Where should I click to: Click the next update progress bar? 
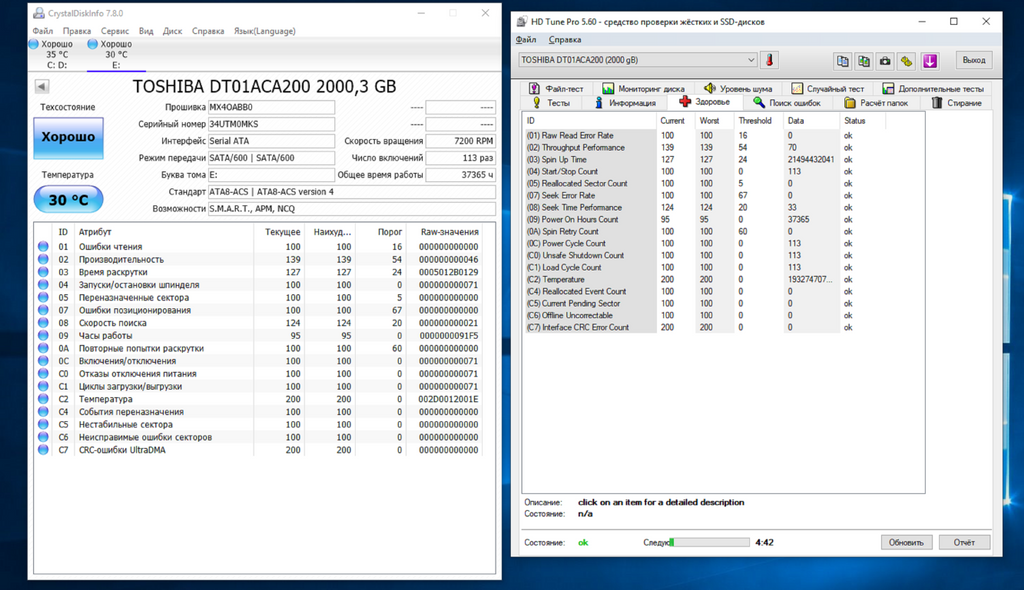point(710,542)
